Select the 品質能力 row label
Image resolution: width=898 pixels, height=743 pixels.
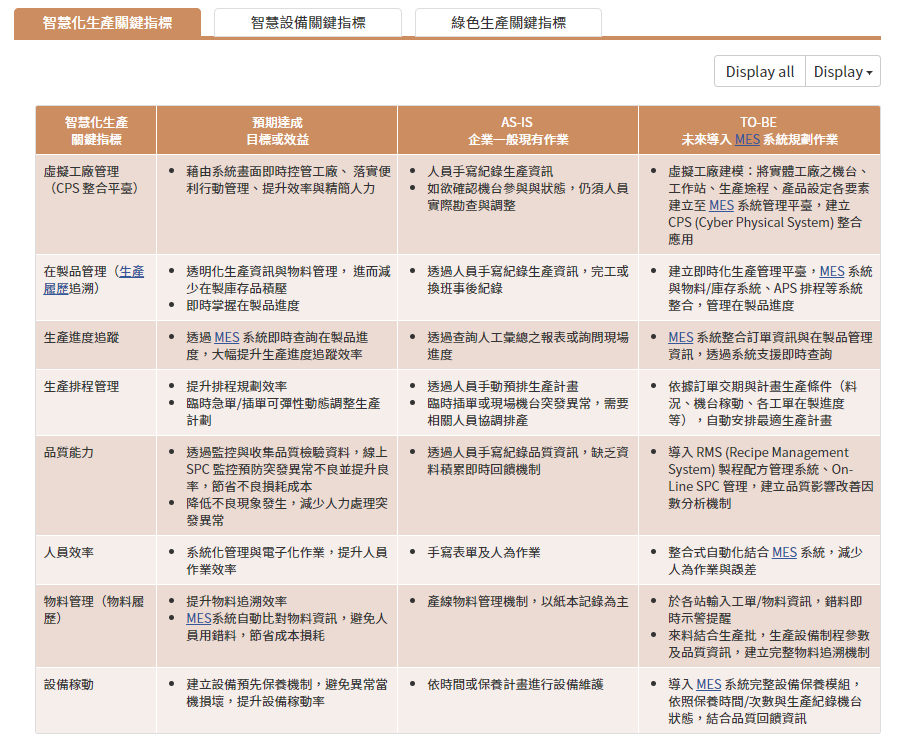69,452
